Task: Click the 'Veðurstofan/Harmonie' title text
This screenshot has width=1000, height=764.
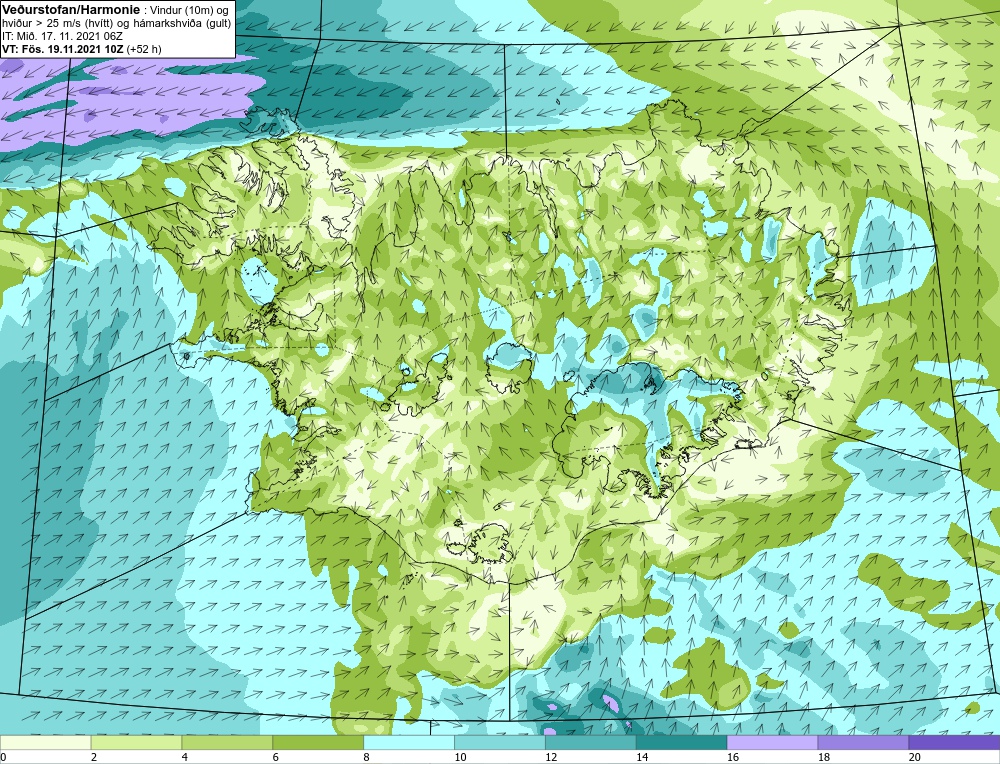Action: pyautogui.click(x=69, y=10)
